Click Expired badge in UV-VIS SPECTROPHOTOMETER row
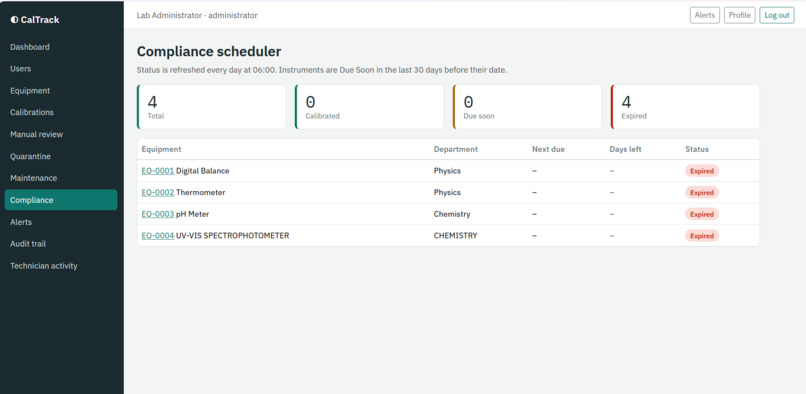Viewport: 806px width, 394px height. 702,236
